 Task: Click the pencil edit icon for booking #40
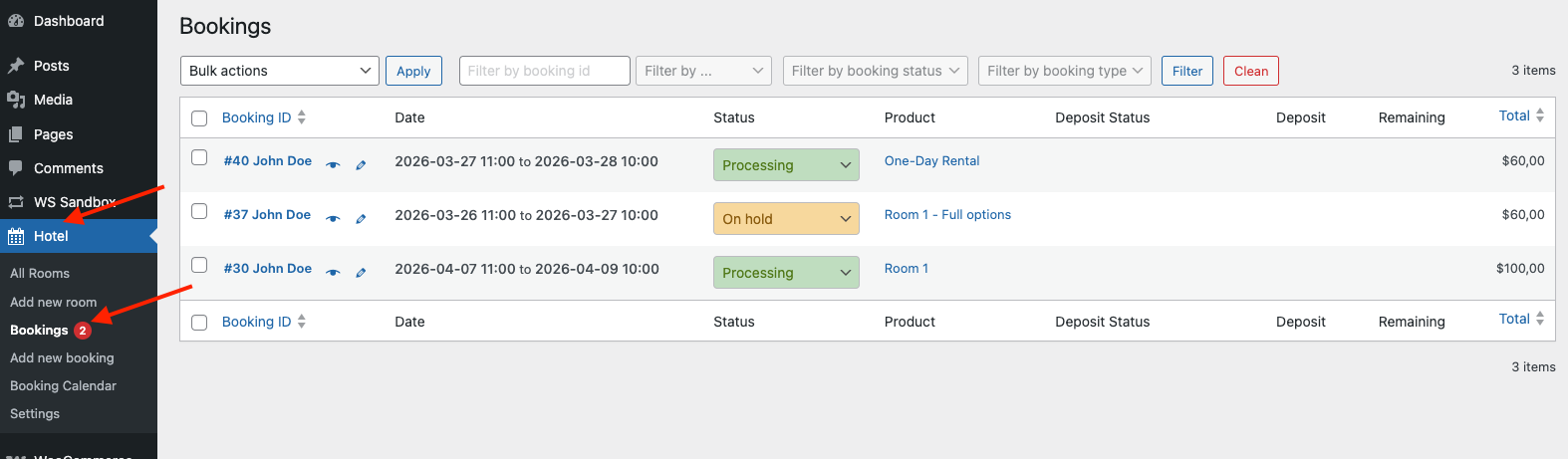(361, 165)
